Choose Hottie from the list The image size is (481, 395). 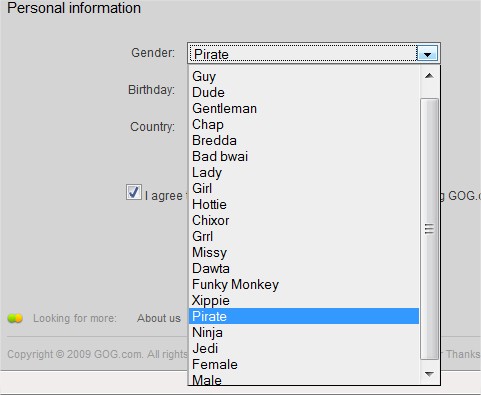[304, 204]
